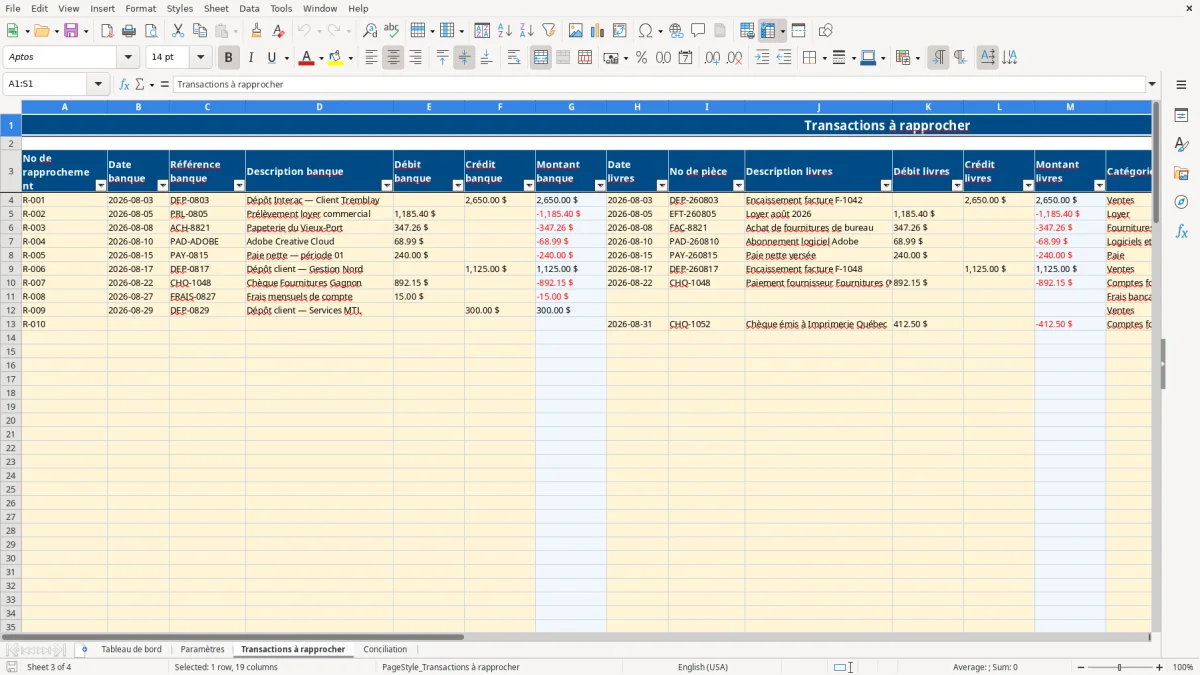Switch to the Paramètres sheet tab
1200x675 pixels.
tap(202, 650)
